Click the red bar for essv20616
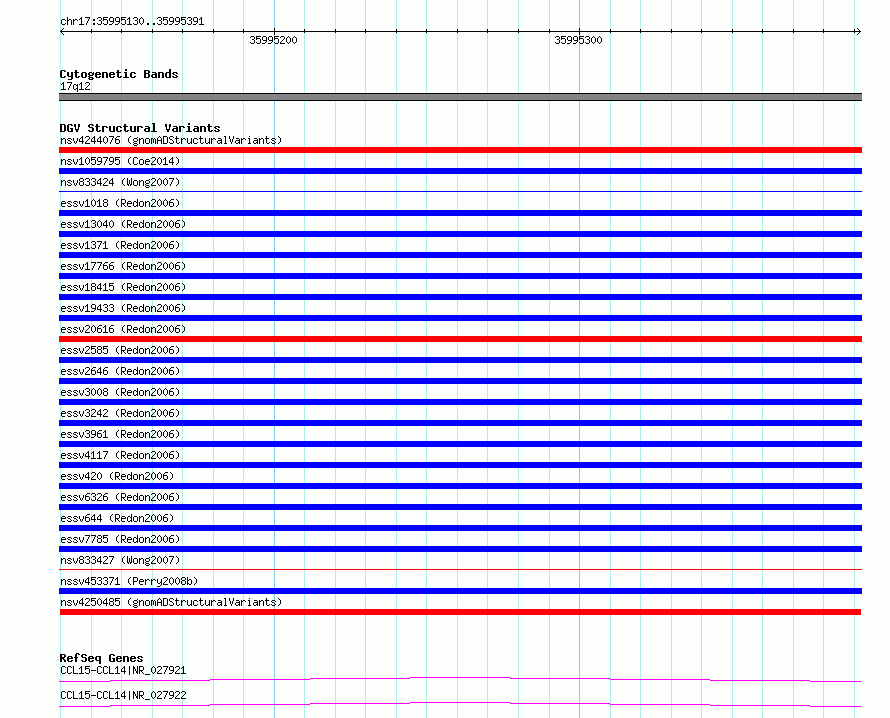Image resolution: width=890 pixels, height=718 pixels. (x=460, y=339)
